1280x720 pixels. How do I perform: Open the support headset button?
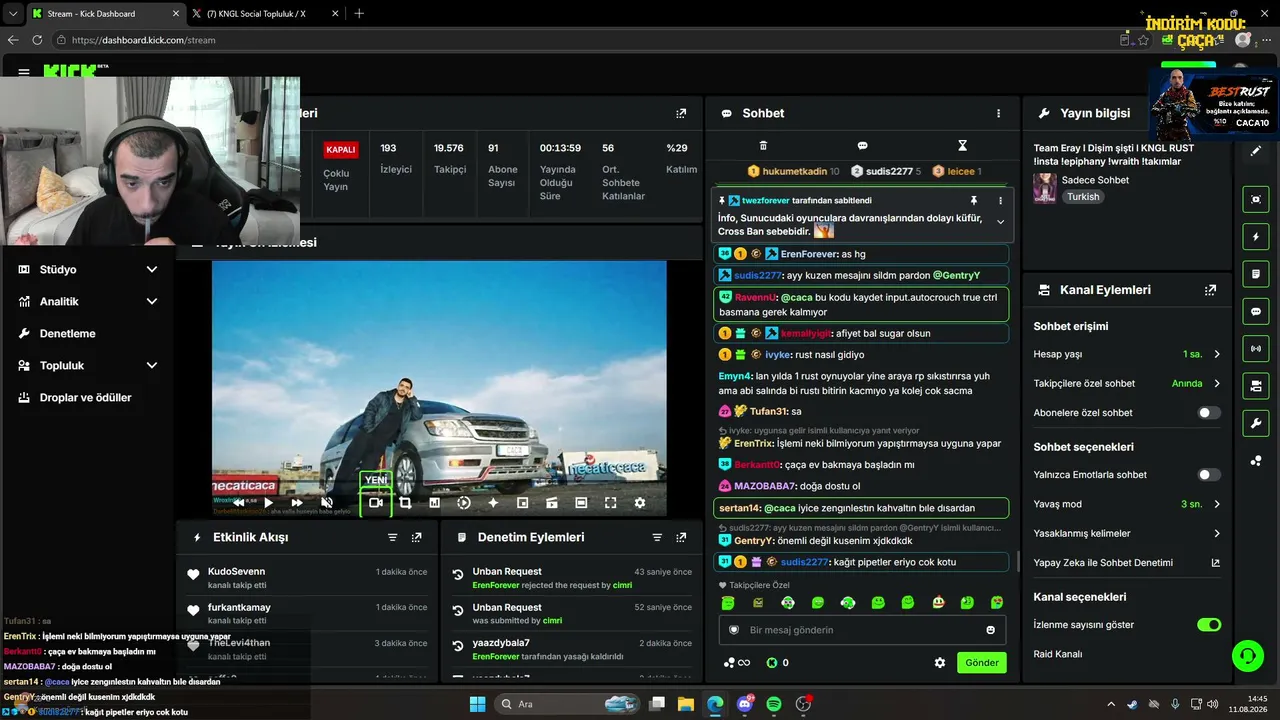pos(1247,656)
